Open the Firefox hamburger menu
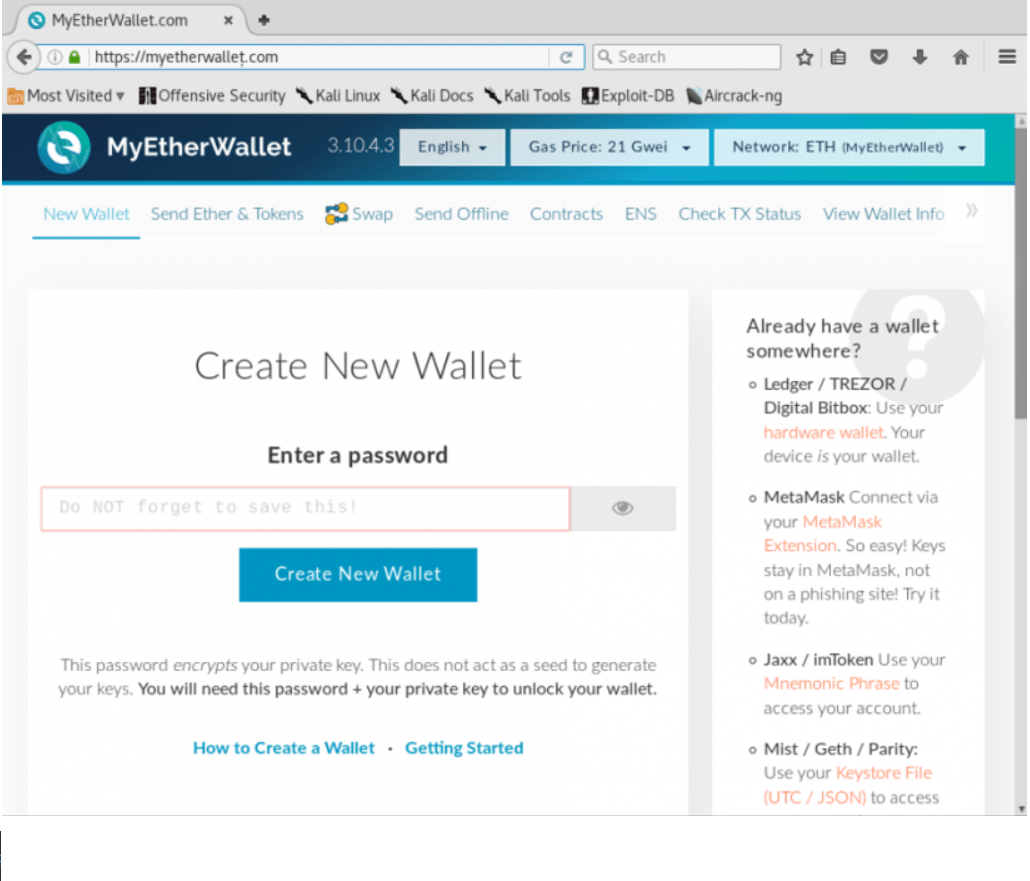This screenshot has width=1030, height=881. point(1007,57)
